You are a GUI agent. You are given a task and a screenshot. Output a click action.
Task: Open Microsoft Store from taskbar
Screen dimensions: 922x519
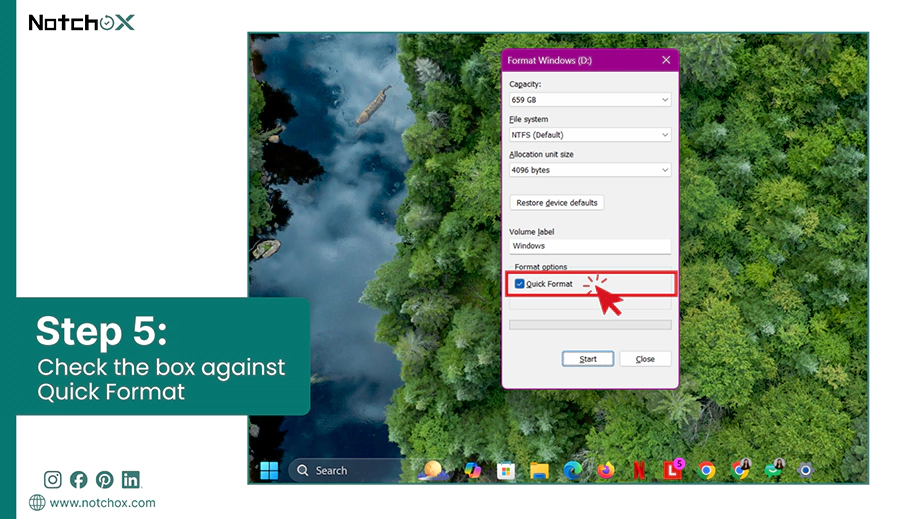[506, 470]
